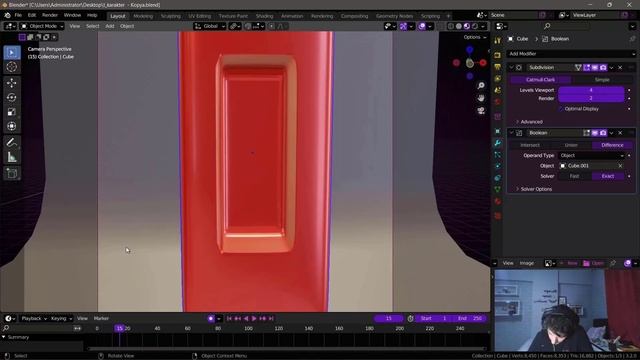Viewport: 640px width, 360px height.
Task: Open the Object Data properties tab
Action: [498, 190]
